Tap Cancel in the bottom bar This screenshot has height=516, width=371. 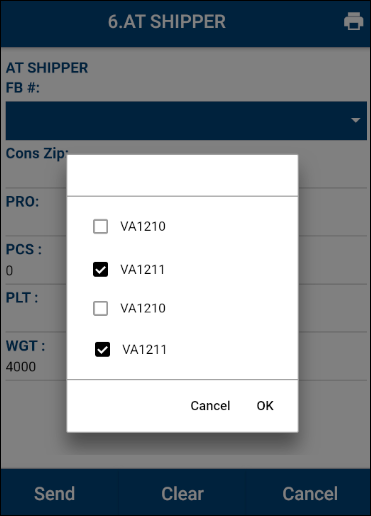click(310, 494)
